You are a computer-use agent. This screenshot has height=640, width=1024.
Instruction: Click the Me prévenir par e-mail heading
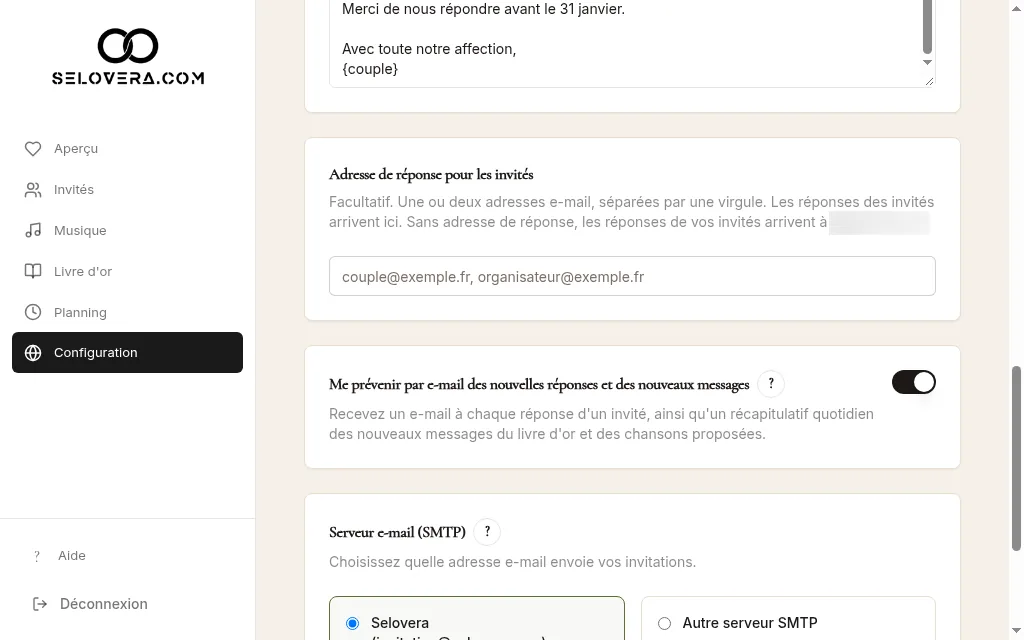click(539, 385)
